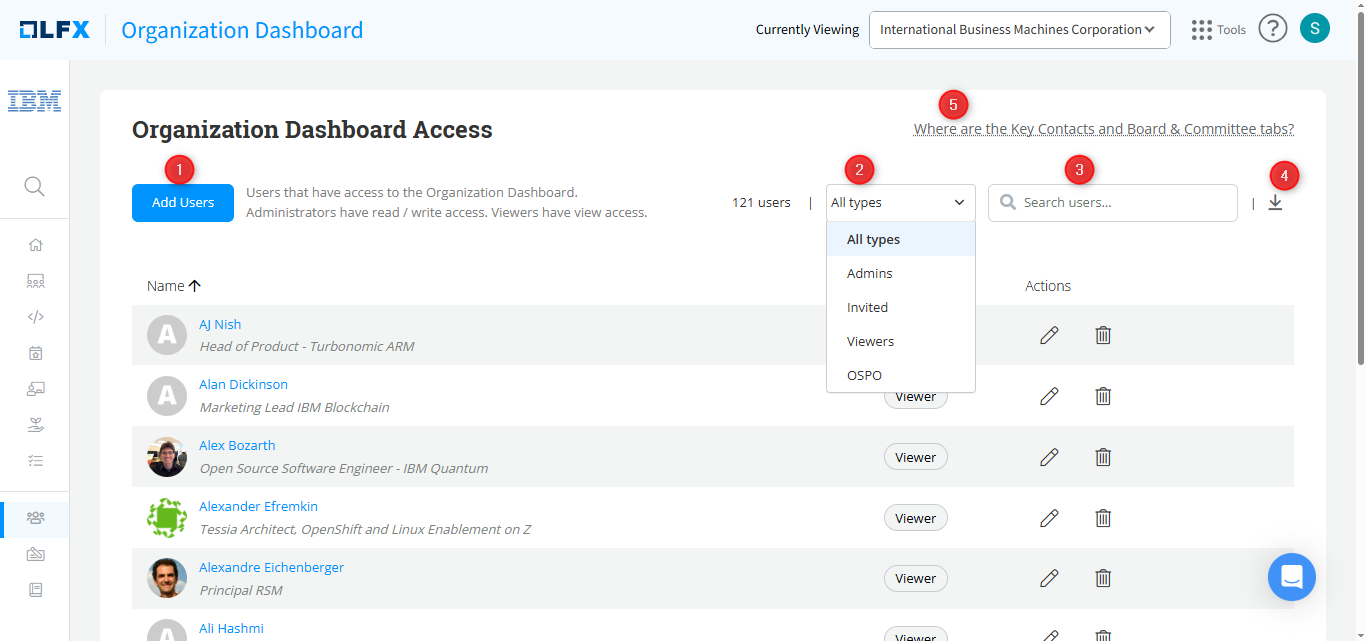The height and width of the screenshot is (641, 1366).
Task: Click the download users list icon
Action: pyautogui.click(x=1275, y=203)
